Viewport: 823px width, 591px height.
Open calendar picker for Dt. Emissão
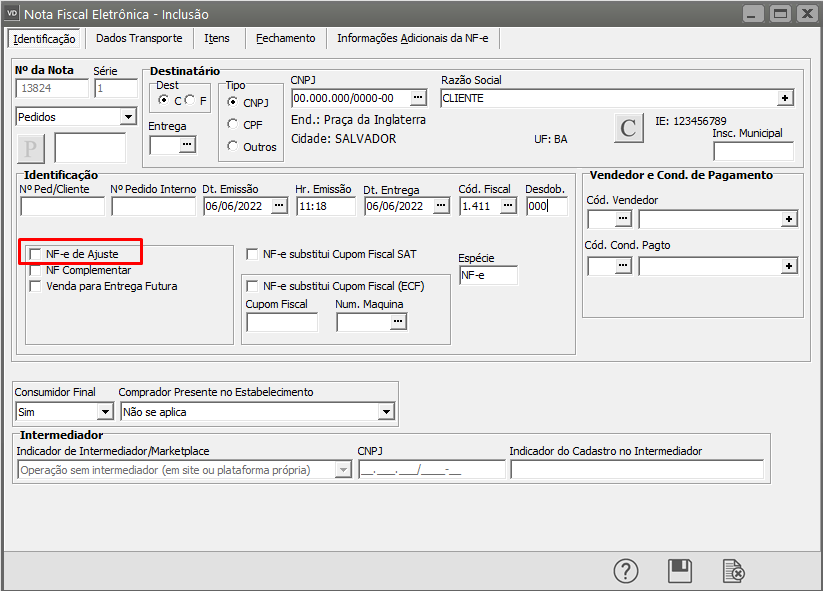pyautogui.click(x=279, y=206)
